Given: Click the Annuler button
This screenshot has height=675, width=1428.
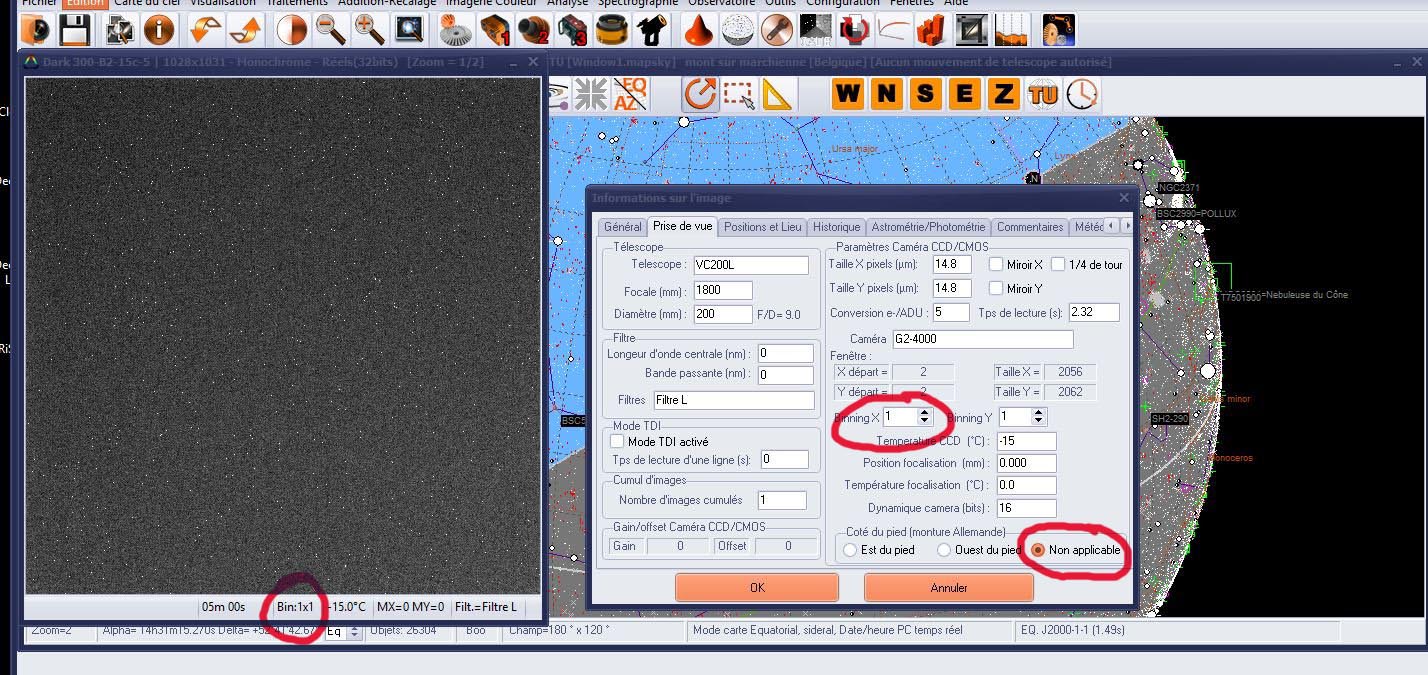Looking at the screenshot, I should [948, 588].
